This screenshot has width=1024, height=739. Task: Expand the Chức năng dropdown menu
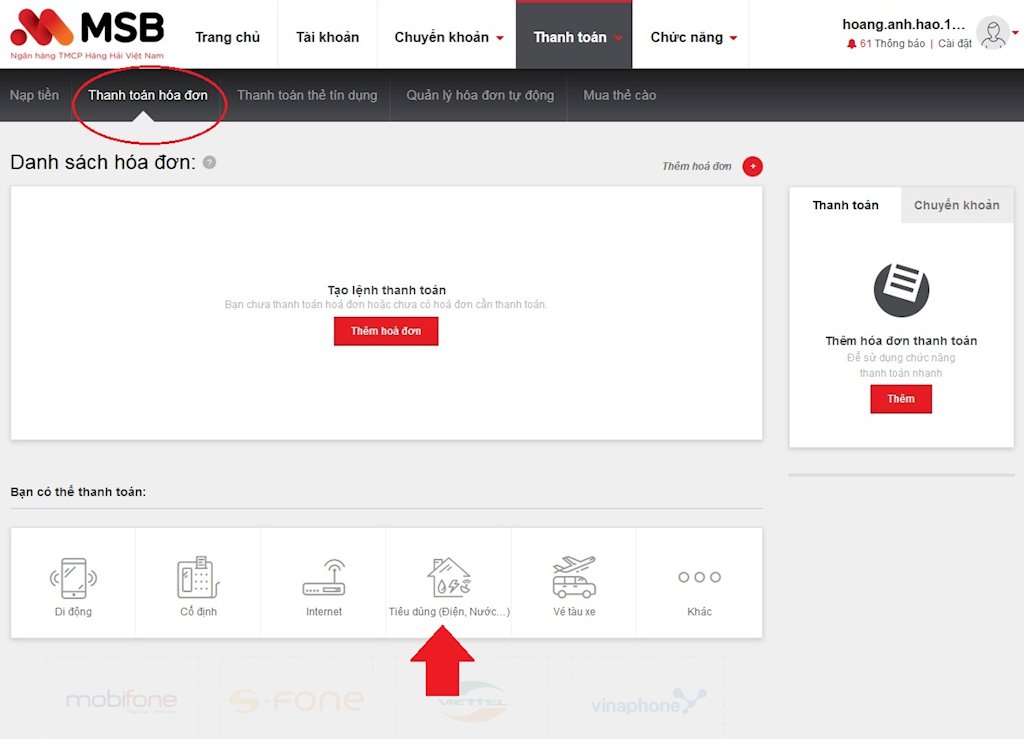[694, 36]
